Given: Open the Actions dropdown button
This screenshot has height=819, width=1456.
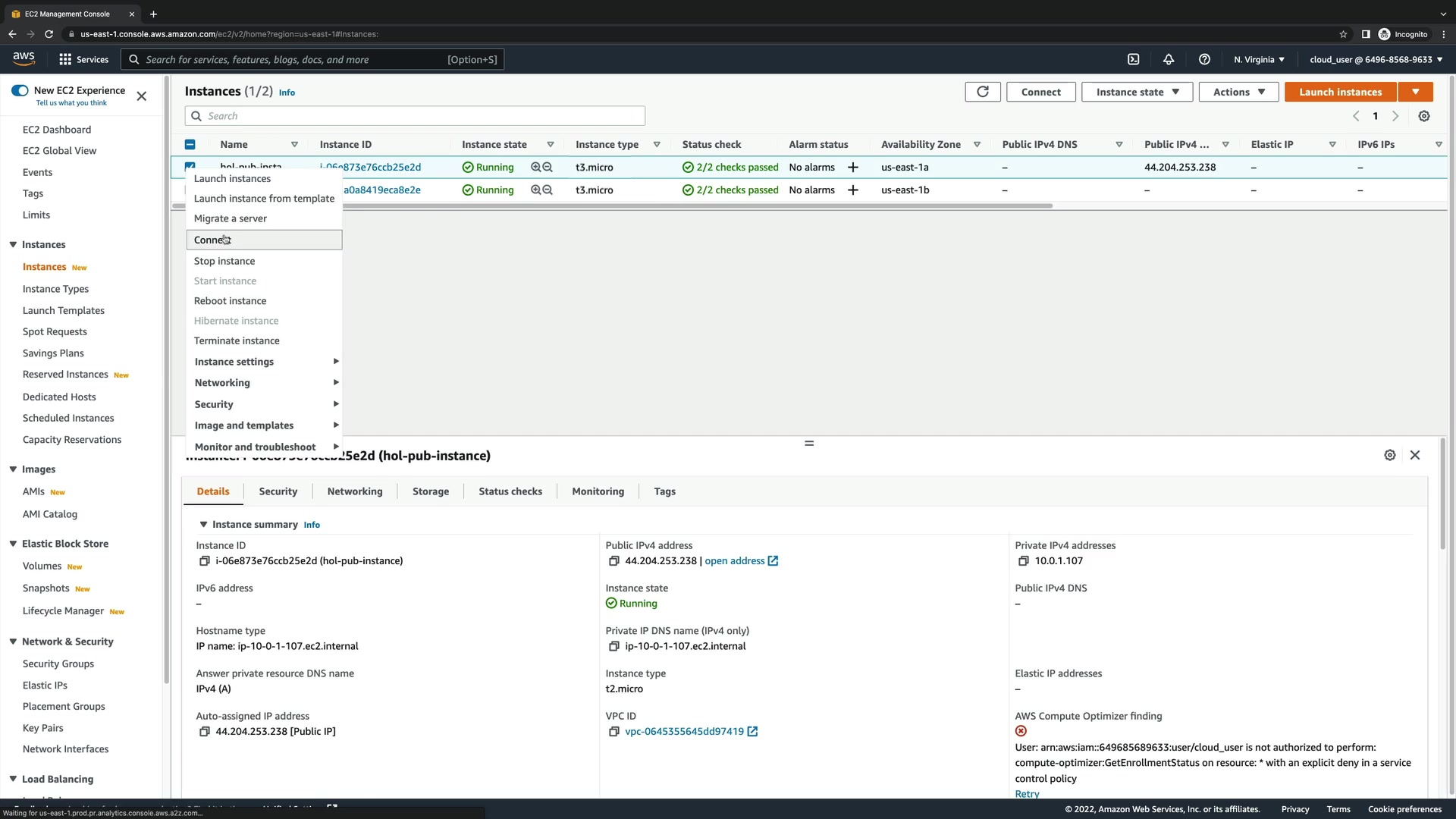Looking at the screenshot, I should coord(1238,92).
